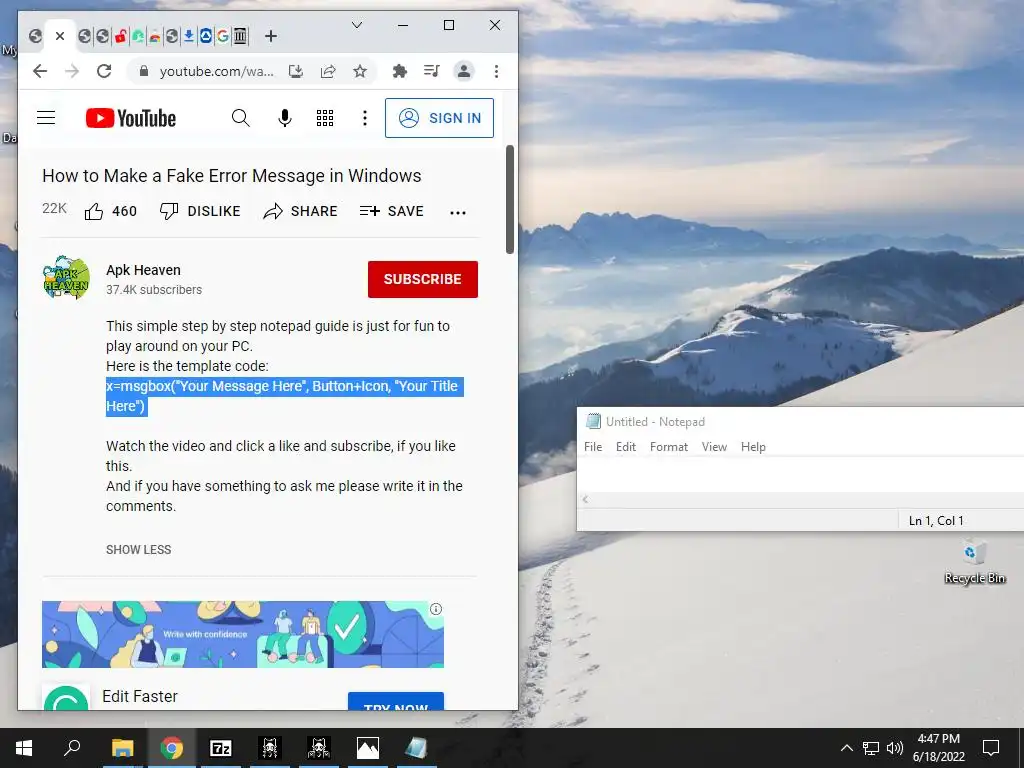
Task: Open Chrome media controls icon
Action: point(432,71)
